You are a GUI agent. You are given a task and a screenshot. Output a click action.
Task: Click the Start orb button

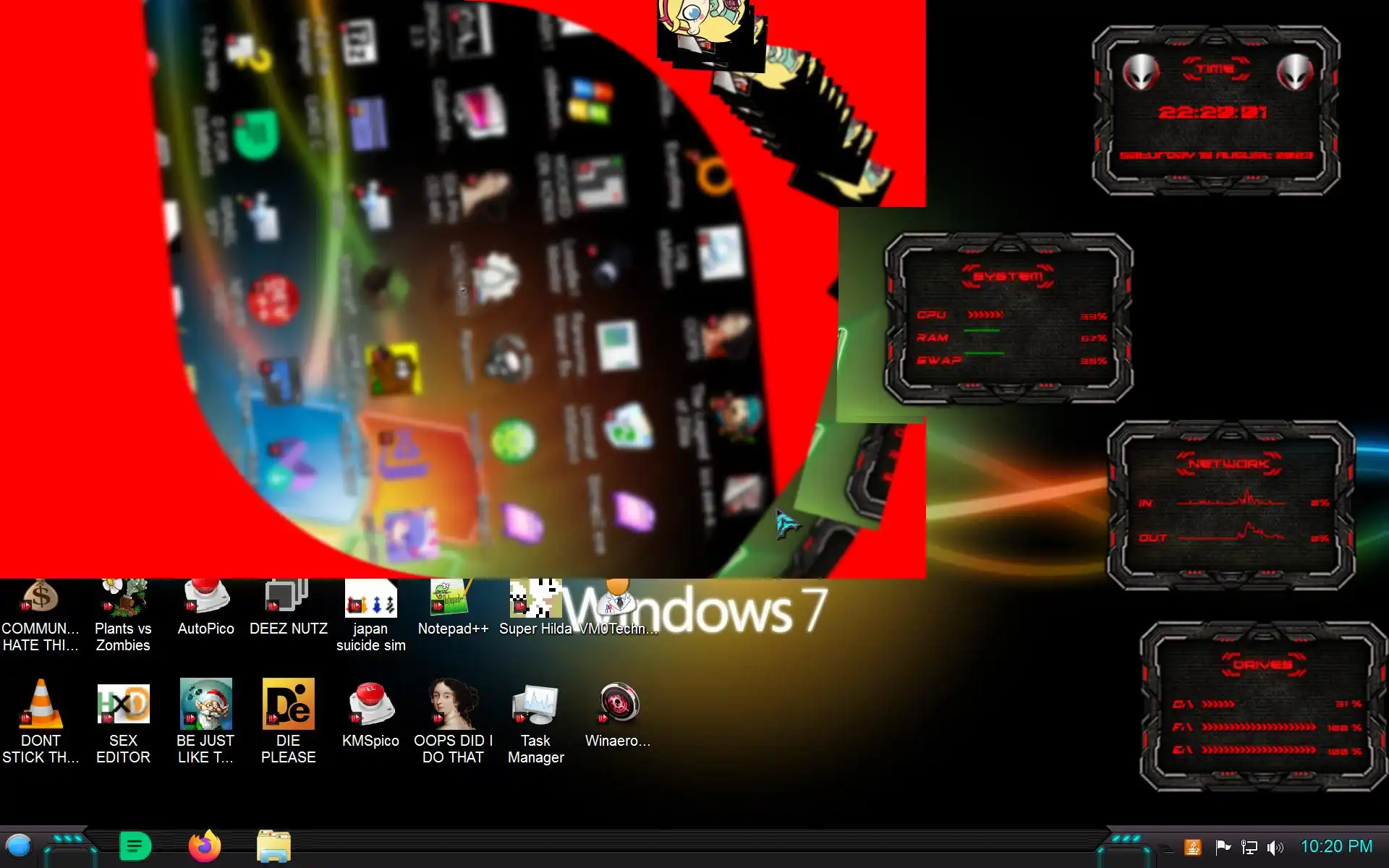coord(19,846)
